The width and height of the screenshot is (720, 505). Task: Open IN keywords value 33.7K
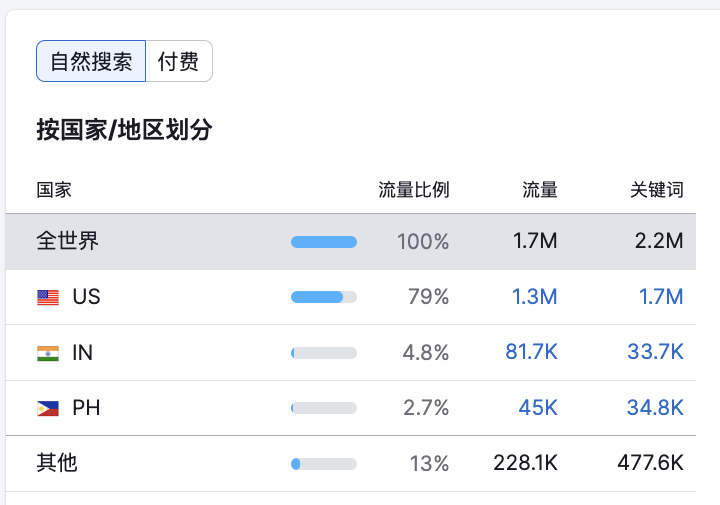(x=654, y=353)
